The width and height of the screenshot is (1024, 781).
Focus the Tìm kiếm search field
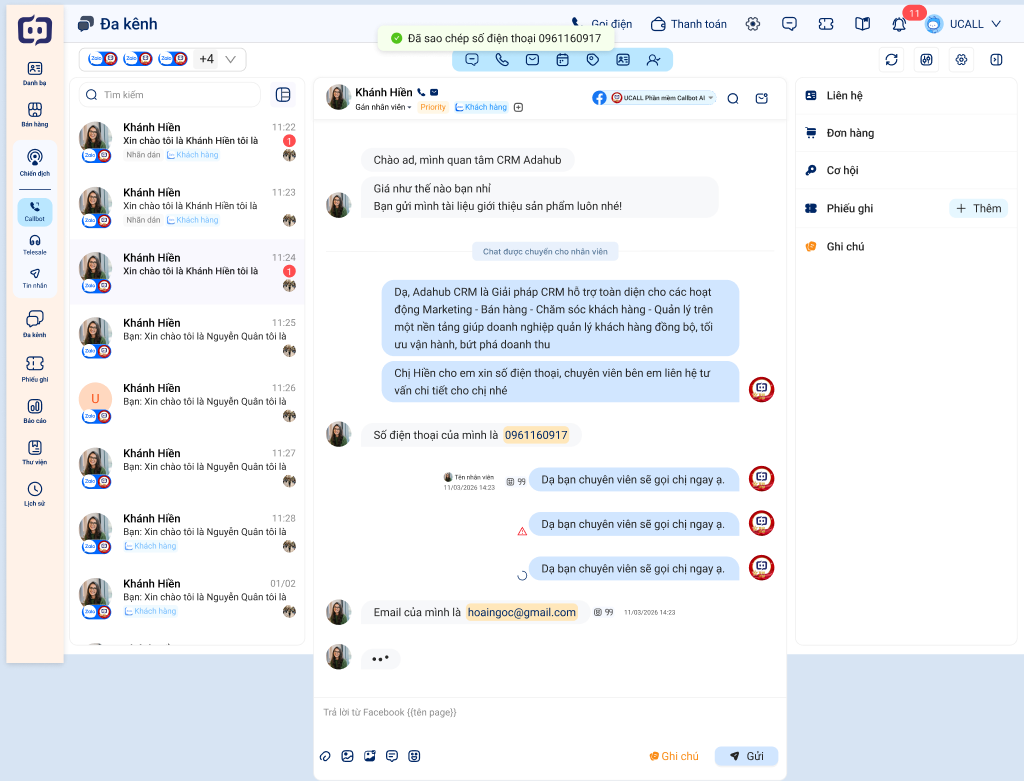(170, 95)
